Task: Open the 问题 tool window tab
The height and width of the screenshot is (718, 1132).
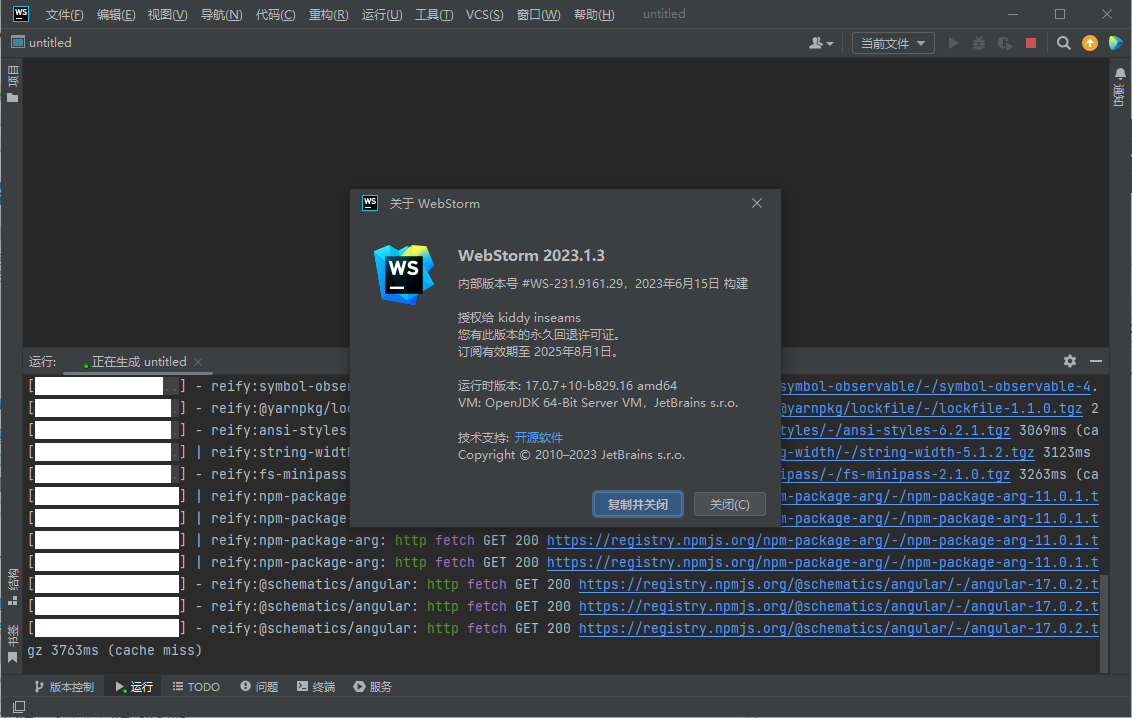Action: coord(259,687)
